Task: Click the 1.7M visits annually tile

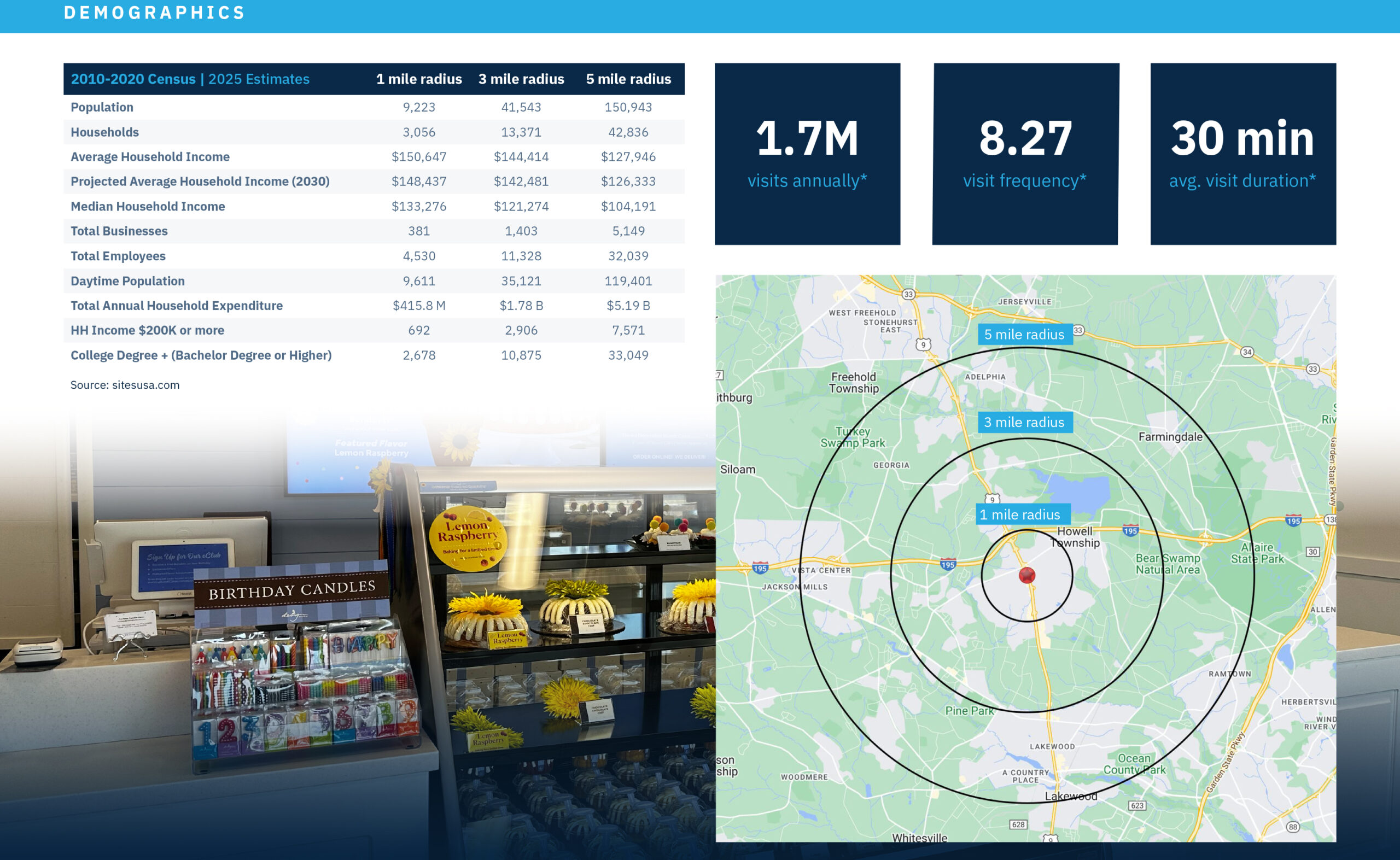Action: tap(807, 154)
